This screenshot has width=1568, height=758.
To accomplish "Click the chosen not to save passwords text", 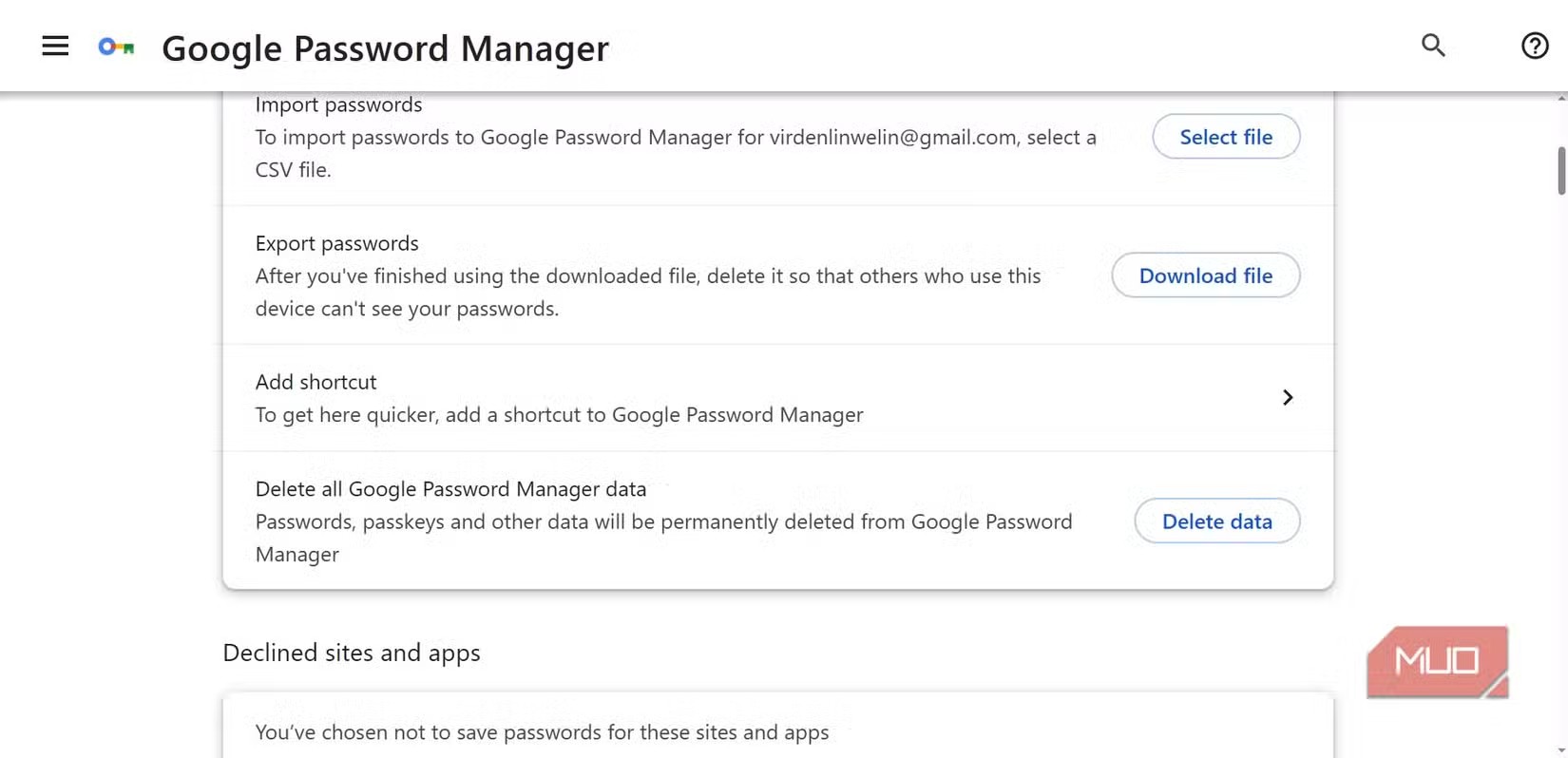I will pyautogui.click(x=542, y=732).
